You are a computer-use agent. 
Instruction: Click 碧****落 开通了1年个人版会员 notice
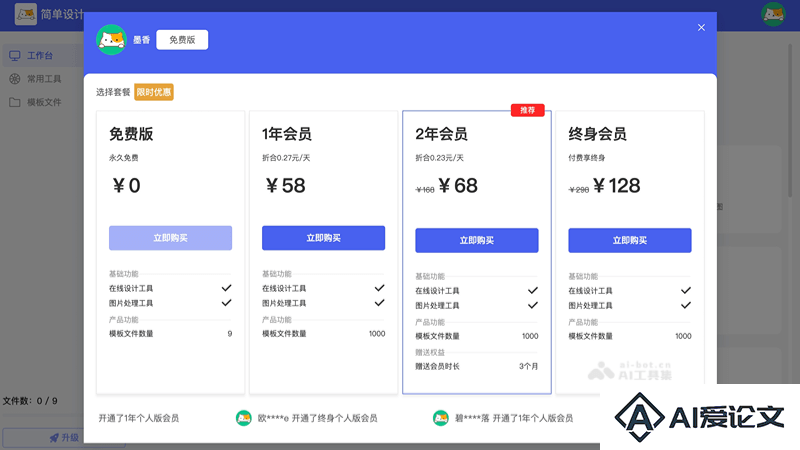point(514,418)
